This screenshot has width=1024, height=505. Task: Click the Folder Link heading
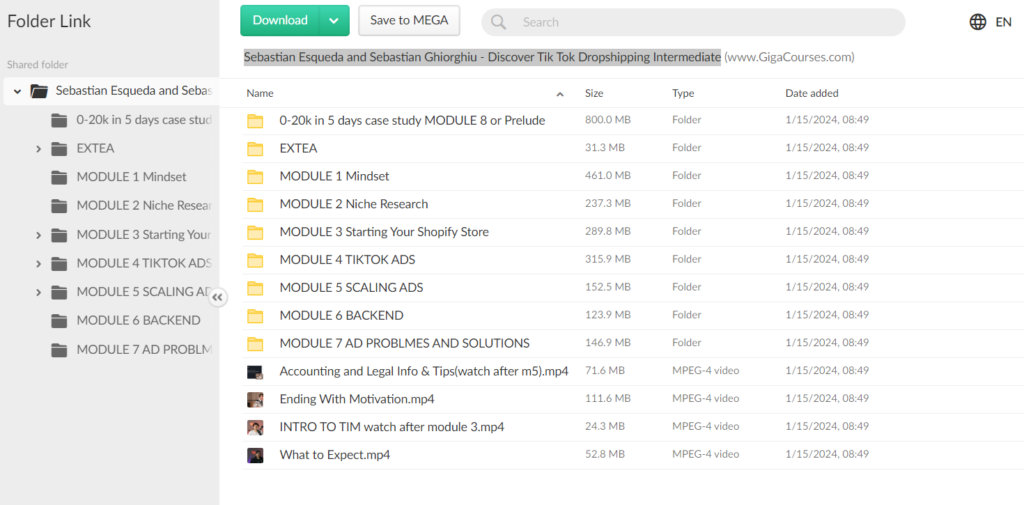pyautogui.click(x=49, y=22)
